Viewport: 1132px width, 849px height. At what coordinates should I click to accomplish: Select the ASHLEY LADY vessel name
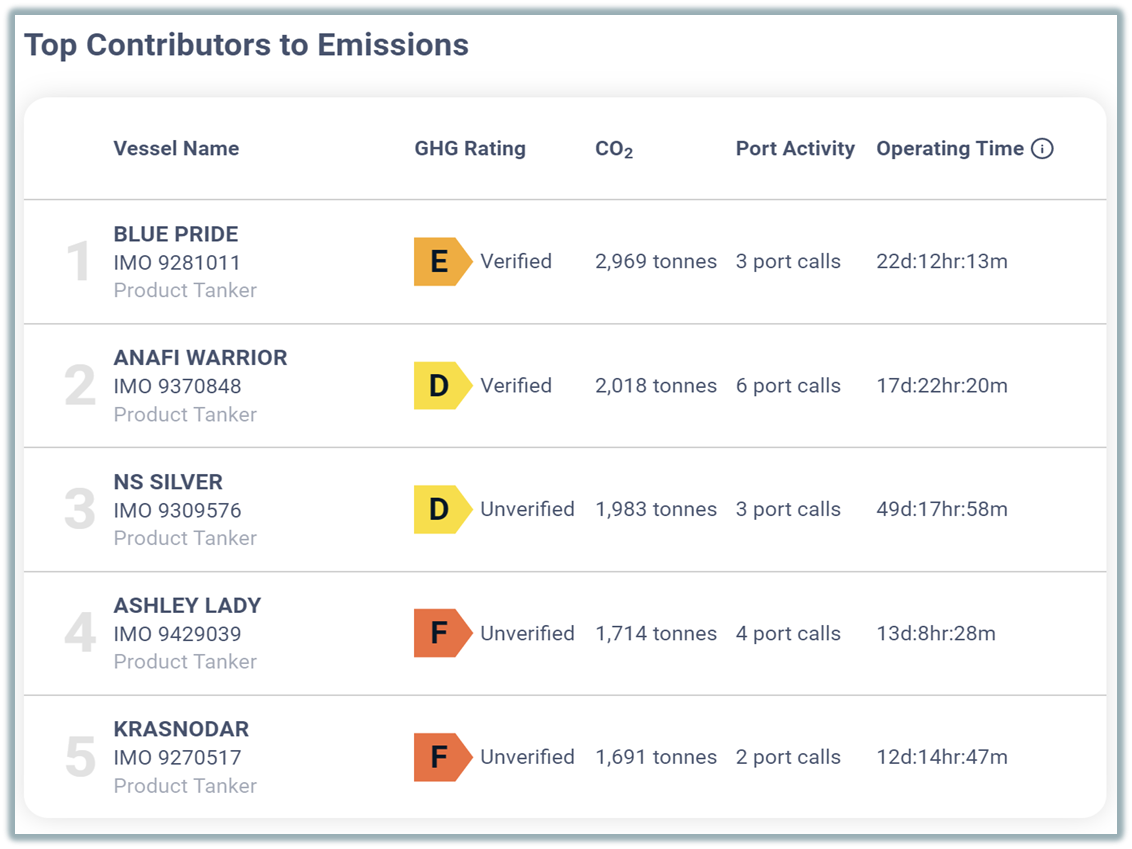pyautogui.click(x=187, y=606)
